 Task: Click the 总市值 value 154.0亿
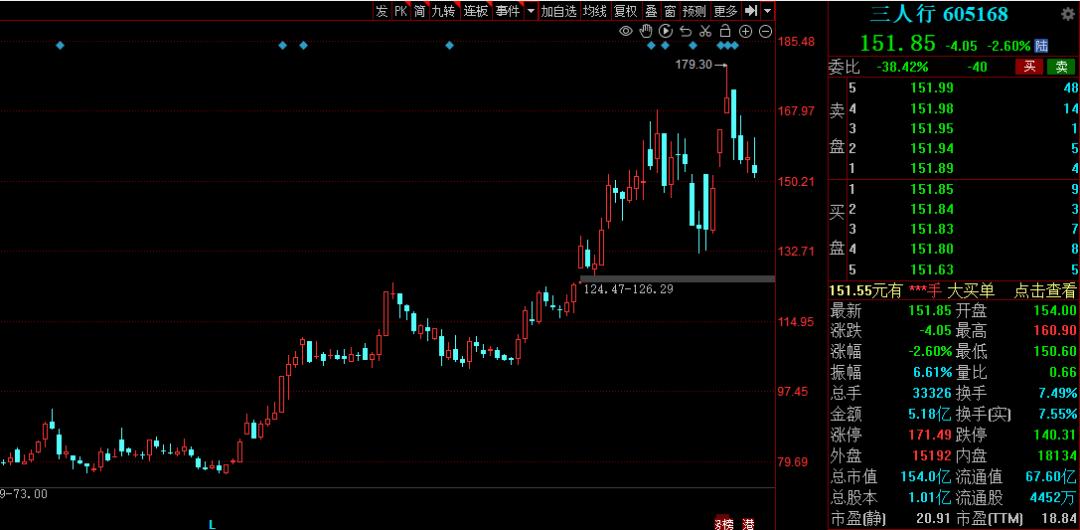[x=926, y=476]
